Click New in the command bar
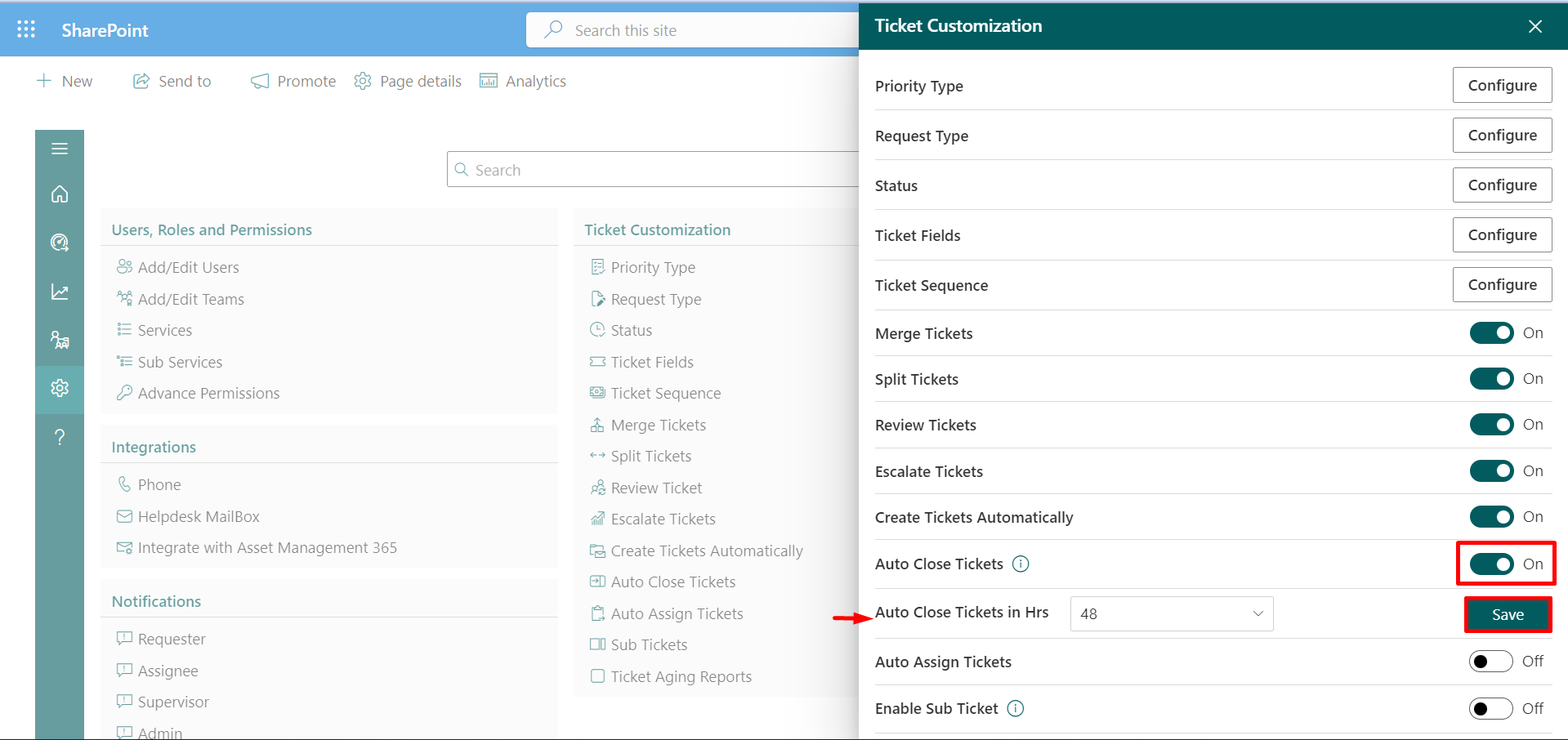The height and width of the screenshot is (740, 1568). (x=65, y=81)
